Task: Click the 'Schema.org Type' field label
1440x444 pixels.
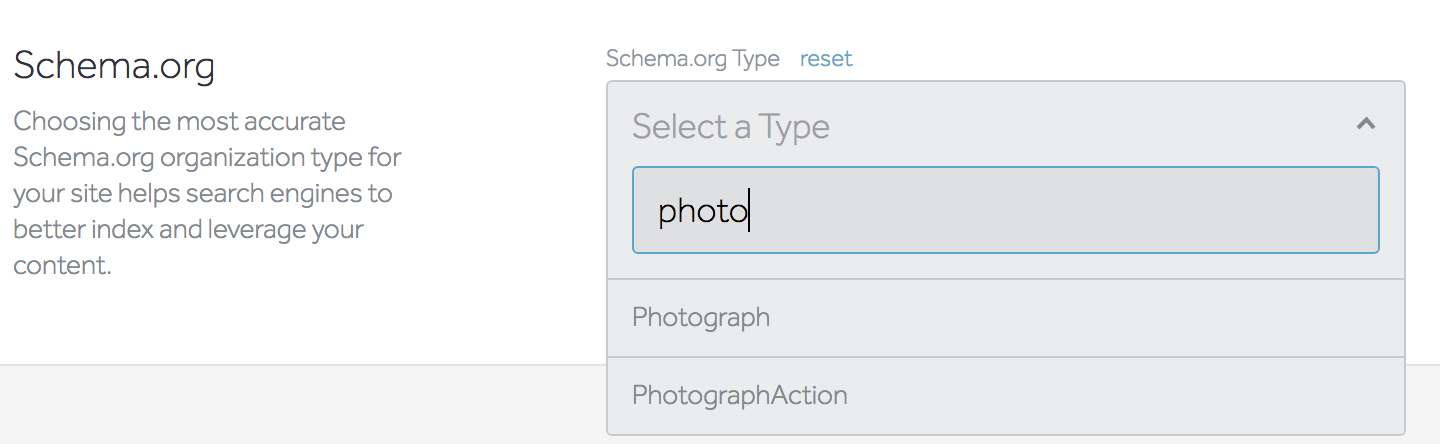Action: coord(692,59)
